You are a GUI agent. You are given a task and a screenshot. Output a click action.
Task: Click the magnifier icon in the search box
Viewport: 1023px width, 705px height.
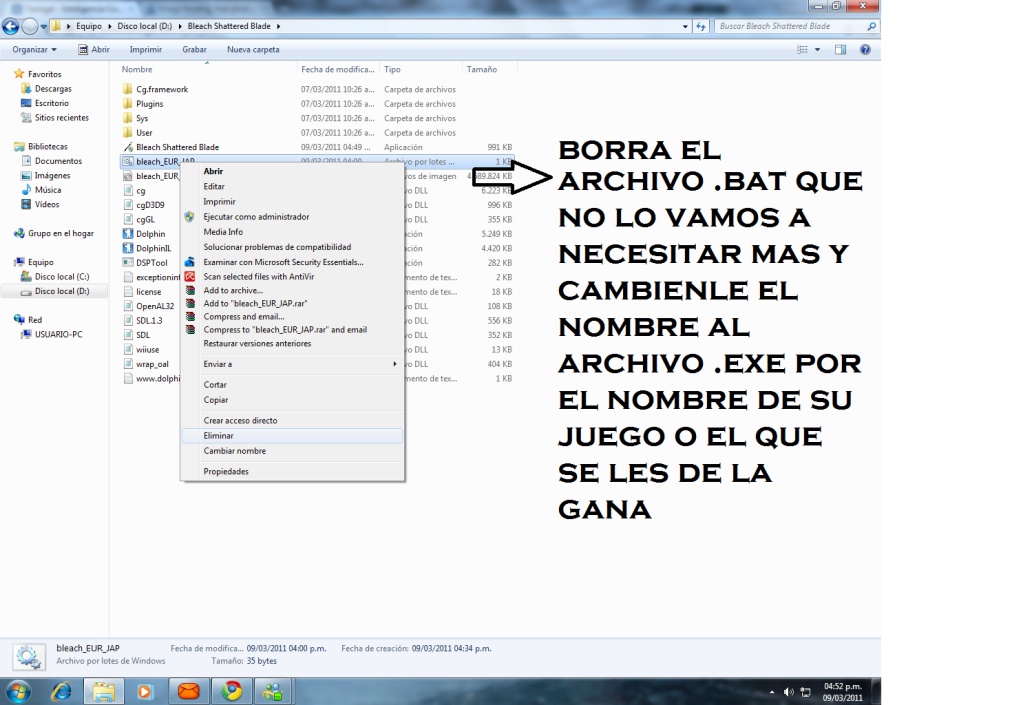tap(871, 26)
